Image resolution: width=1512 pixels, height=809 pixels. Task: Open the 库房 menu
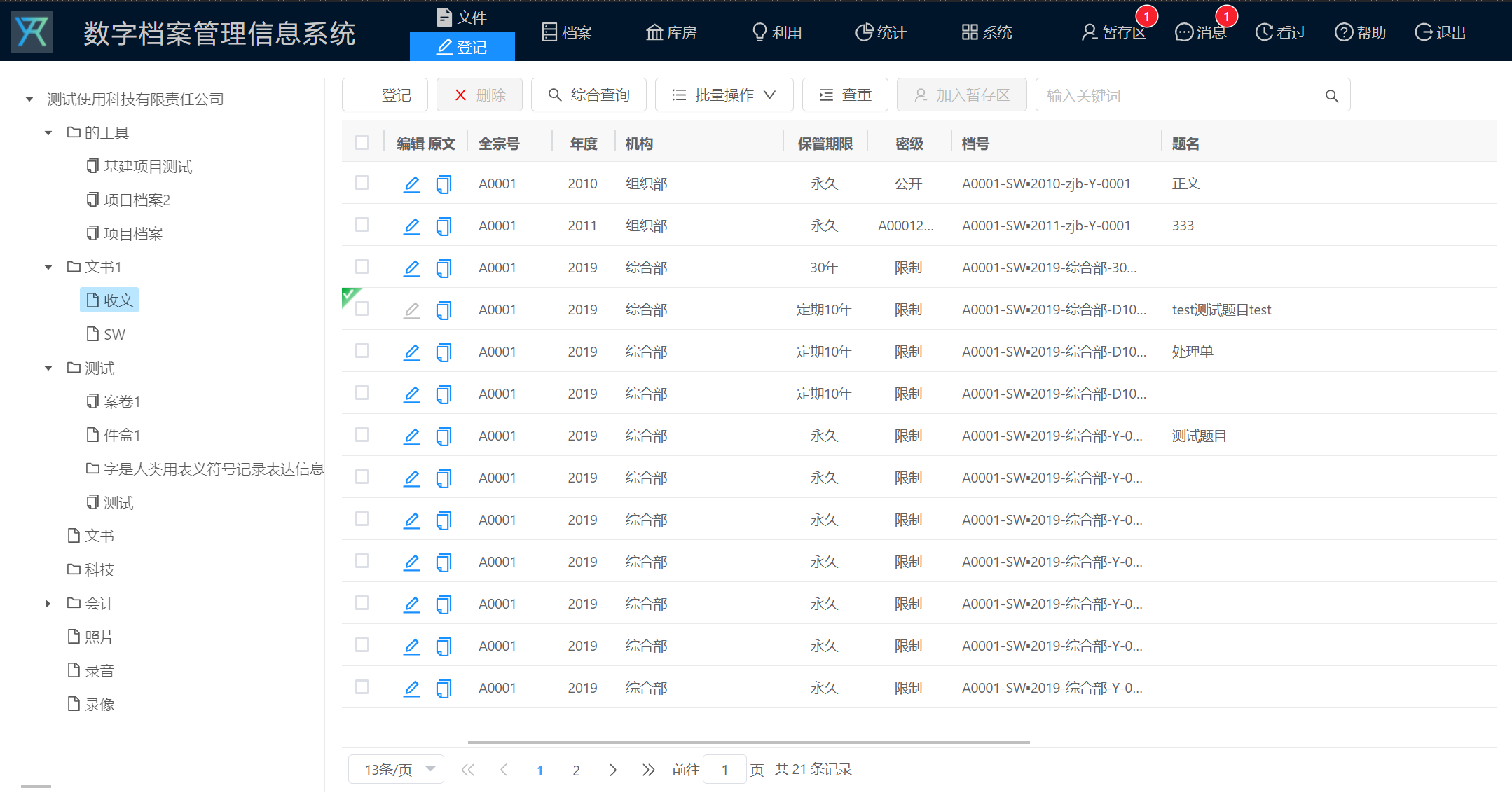(671, 32)
